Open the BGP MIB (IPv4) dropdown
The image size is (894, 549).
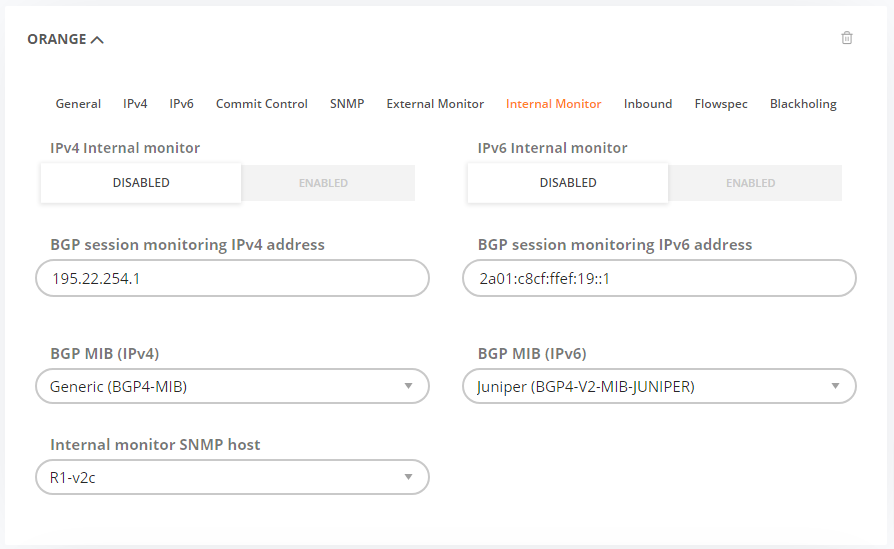pos(232,386)
